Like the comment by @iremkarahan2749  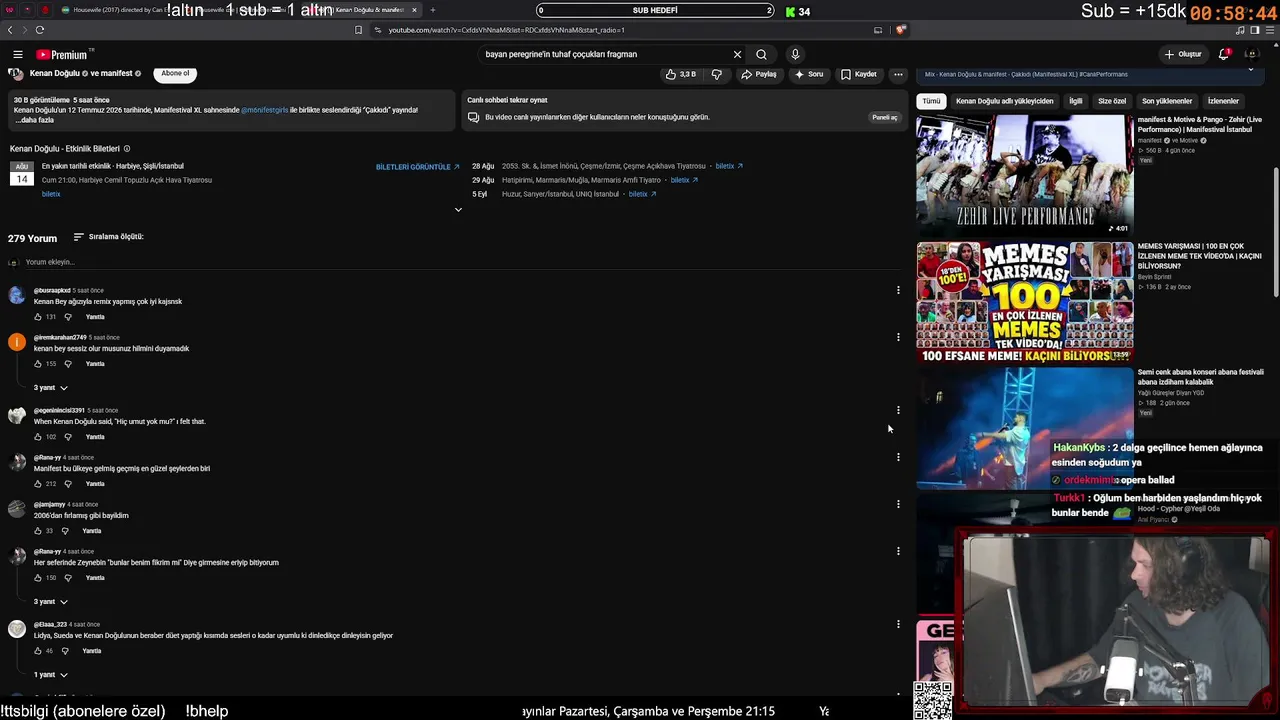pyautogui.click(x=38, y=364)
